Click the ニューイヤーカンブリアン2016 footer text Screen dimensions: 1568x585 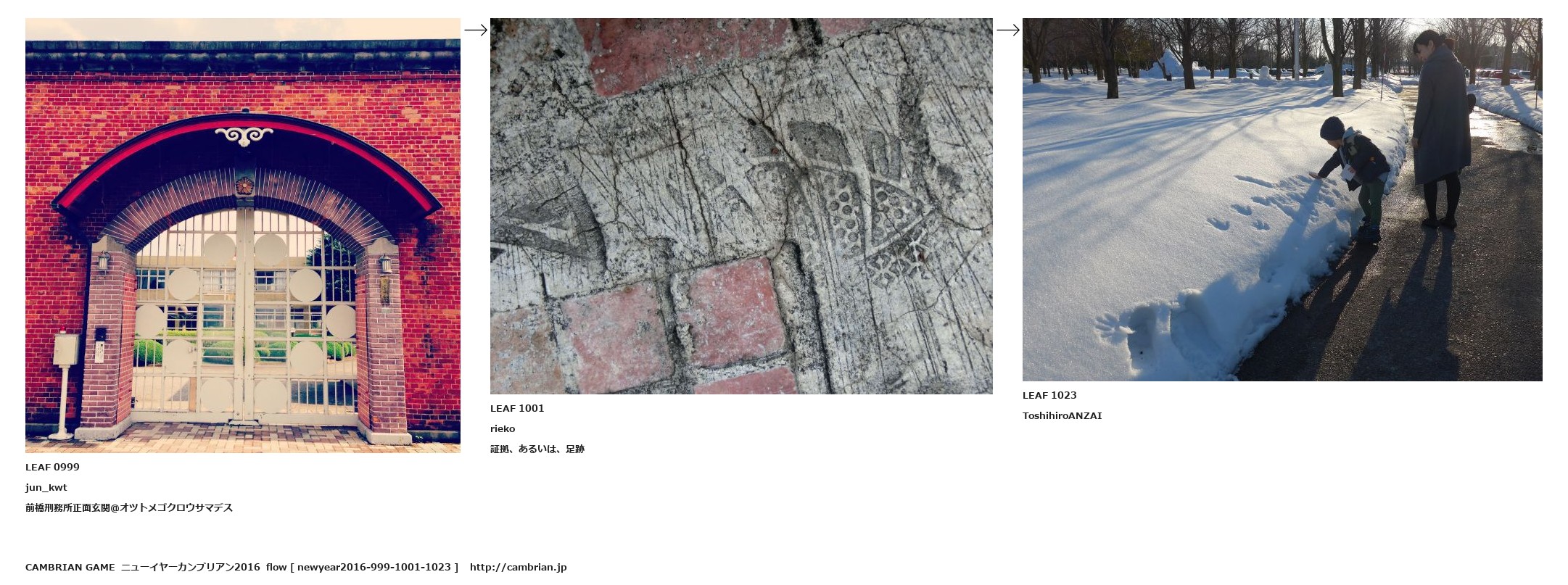tap(190, 567)
